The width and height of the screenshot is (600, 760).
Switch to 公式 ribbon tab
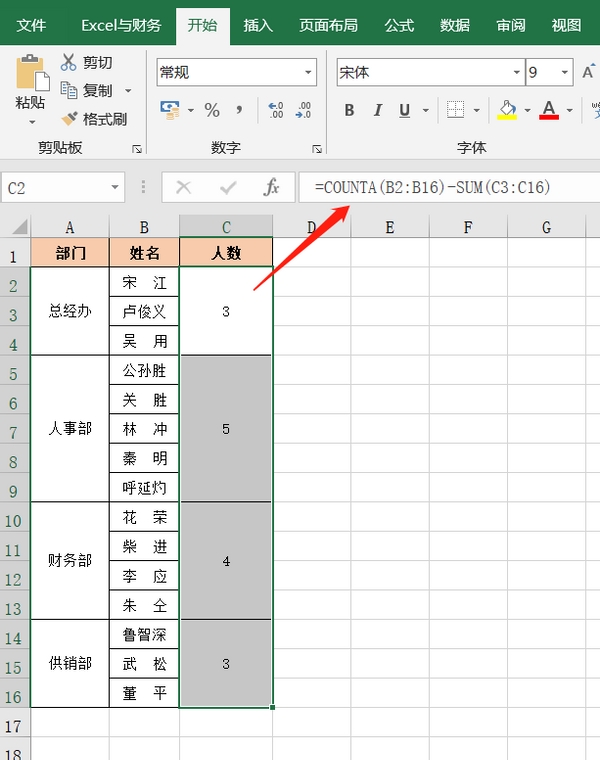pos(399,25)
